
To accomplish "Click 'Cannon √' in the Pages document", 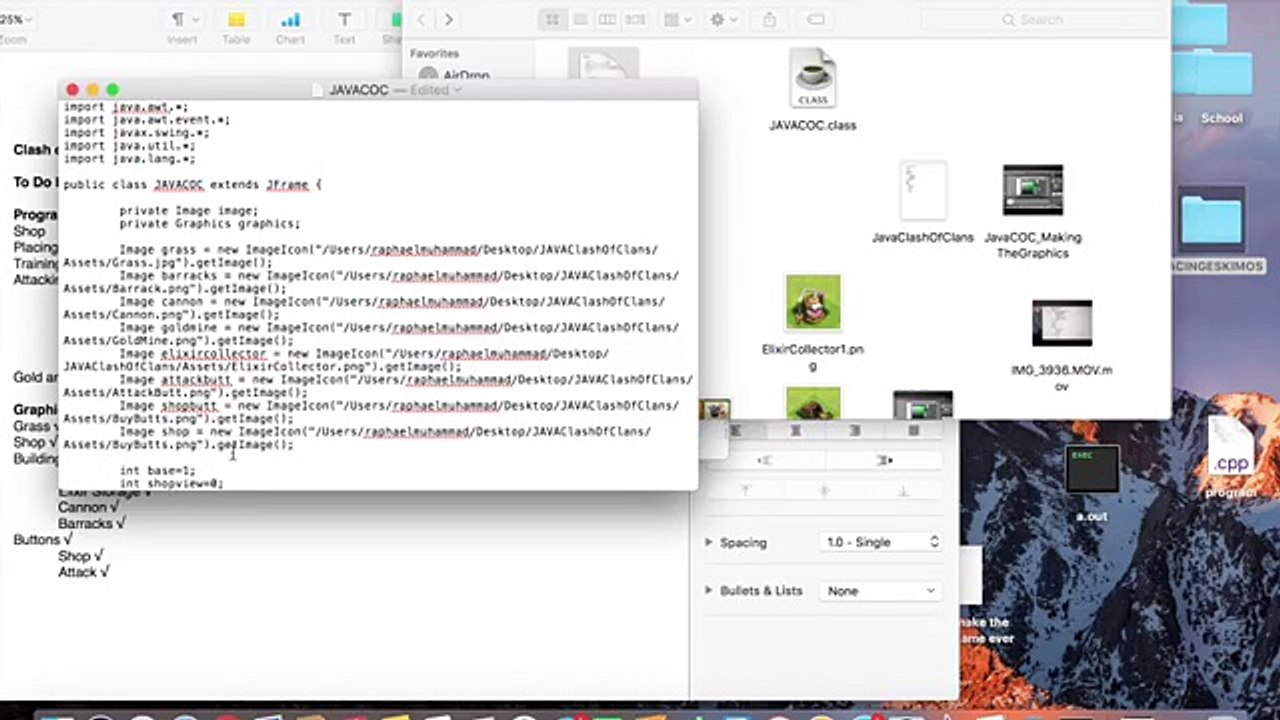I will point(88,507).
